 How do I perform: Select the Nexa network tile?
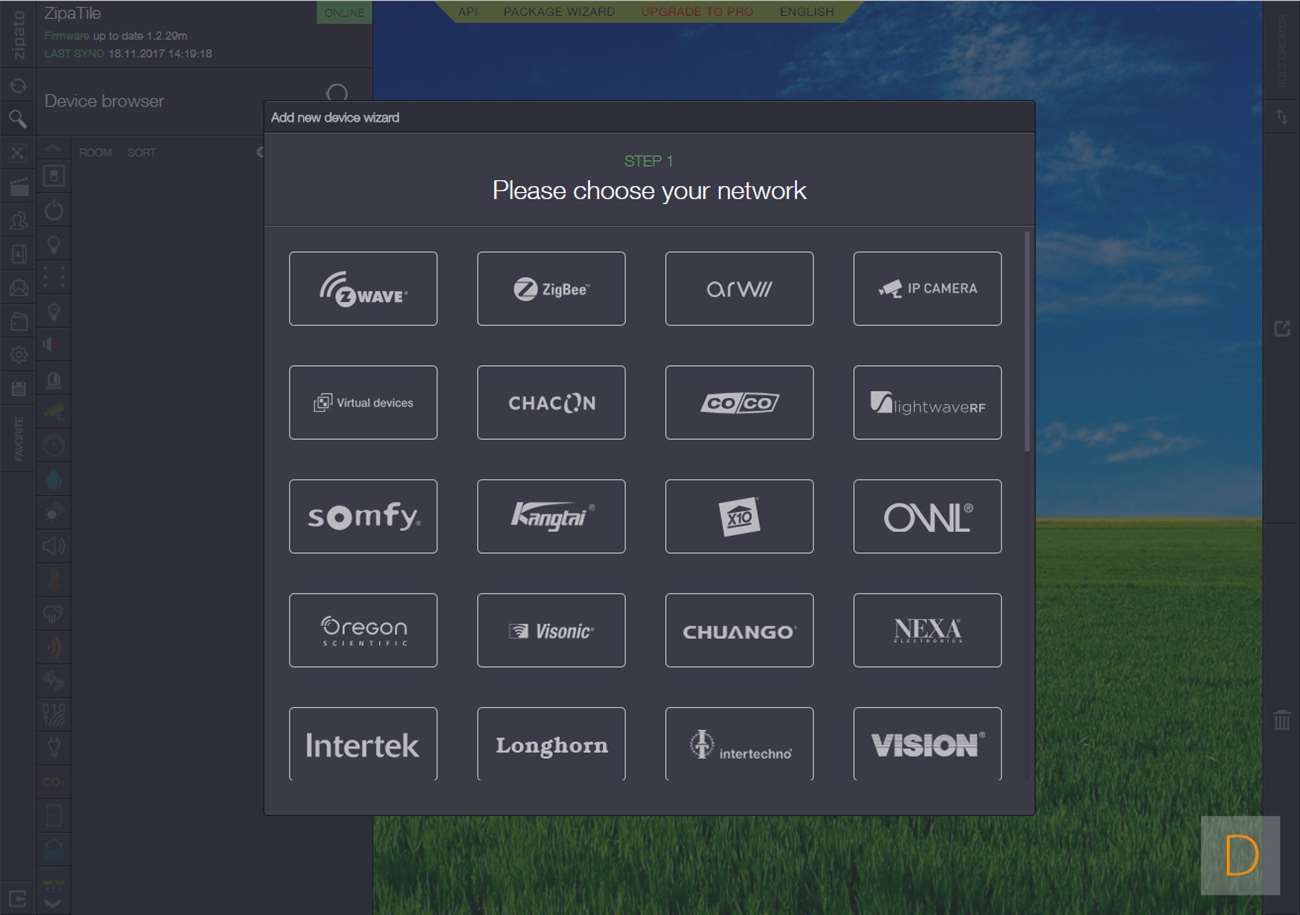[927, 630]
